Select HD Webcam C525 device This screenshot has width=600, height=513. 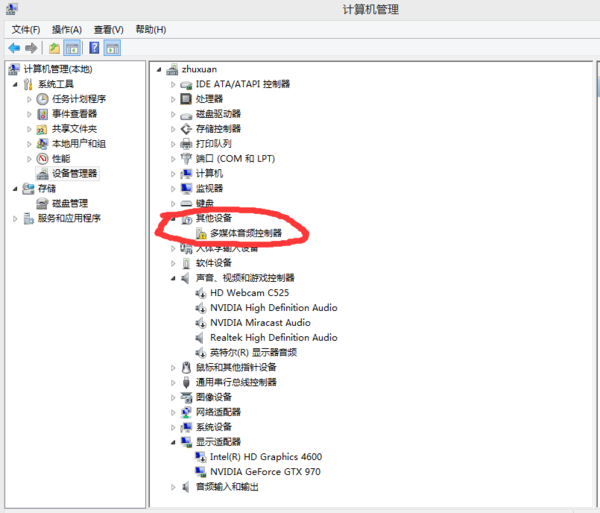pos(251,292)
